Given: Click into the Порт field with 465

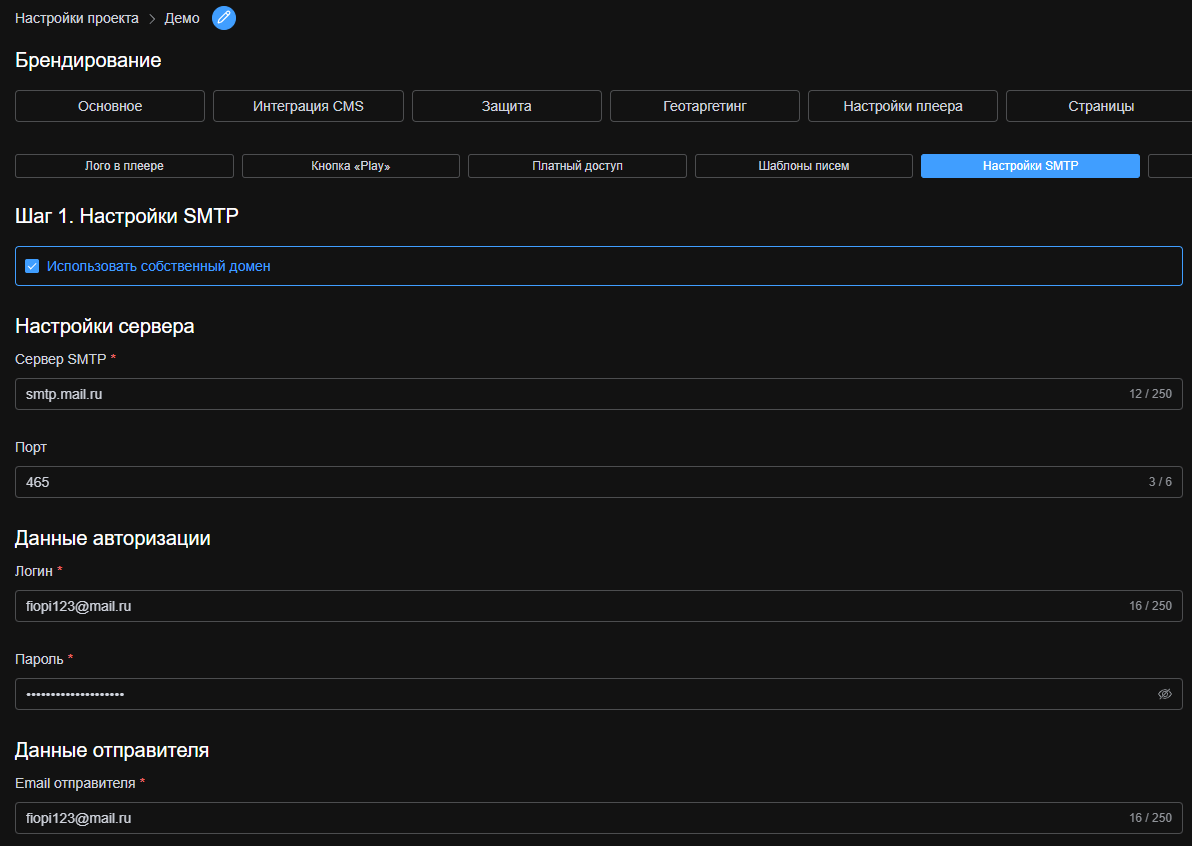Looking at the screenshot, I should (598, 482).
